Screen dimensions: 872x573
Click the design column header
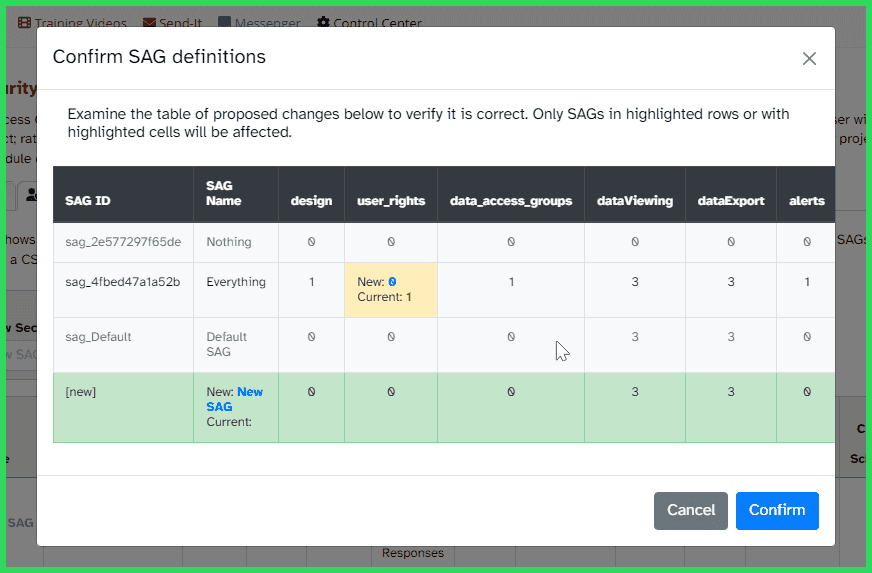pyautogui.click(x=311, y=194)
